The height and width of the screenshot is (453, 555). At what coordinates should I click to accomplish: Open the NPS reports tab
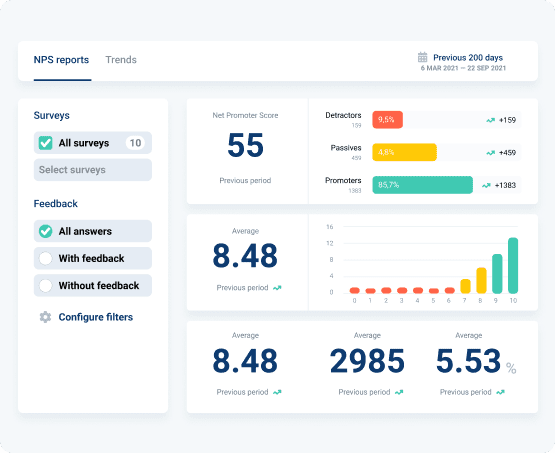coord(61,60)
